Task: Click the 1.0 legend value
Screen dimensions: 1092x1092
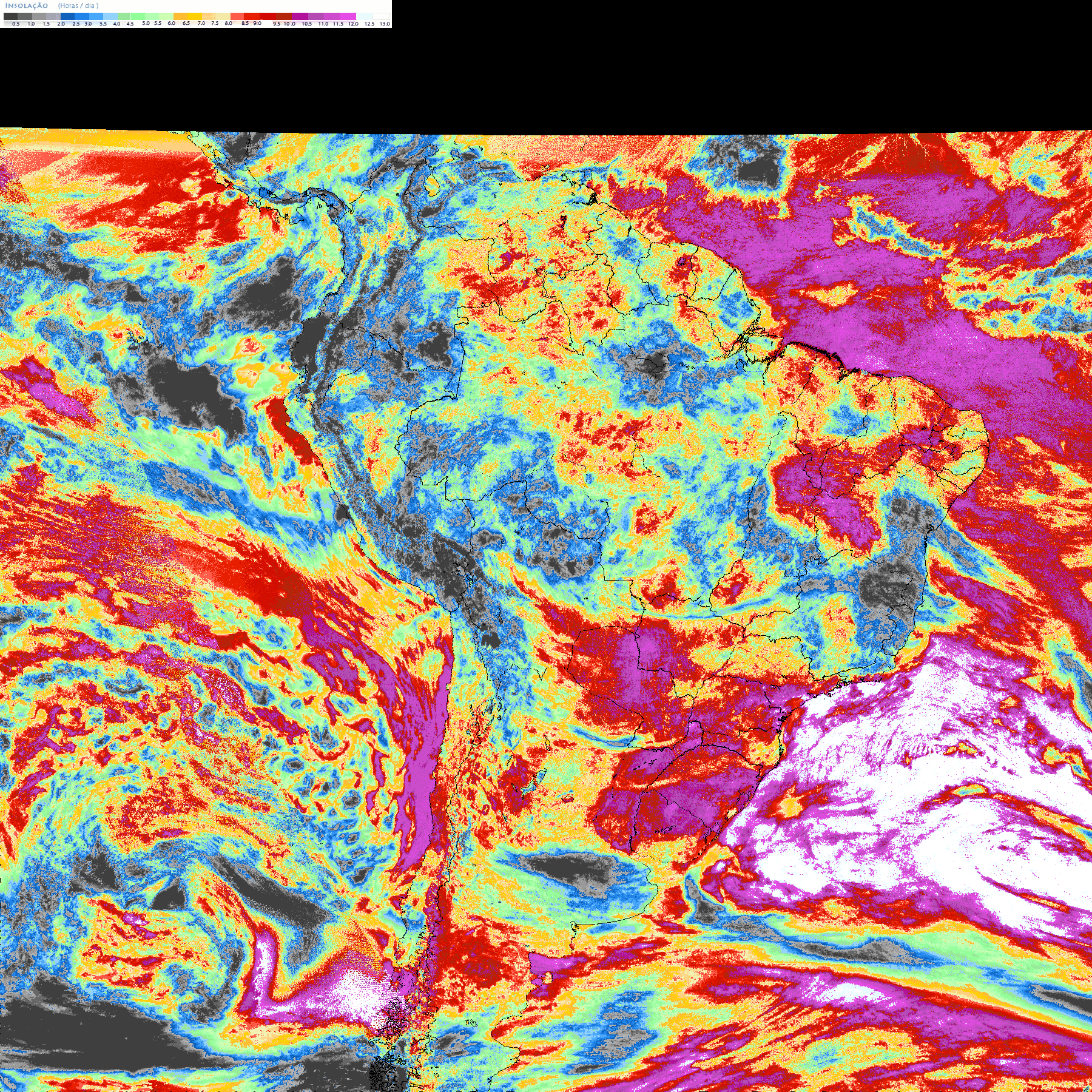Action: pos(31,24)
